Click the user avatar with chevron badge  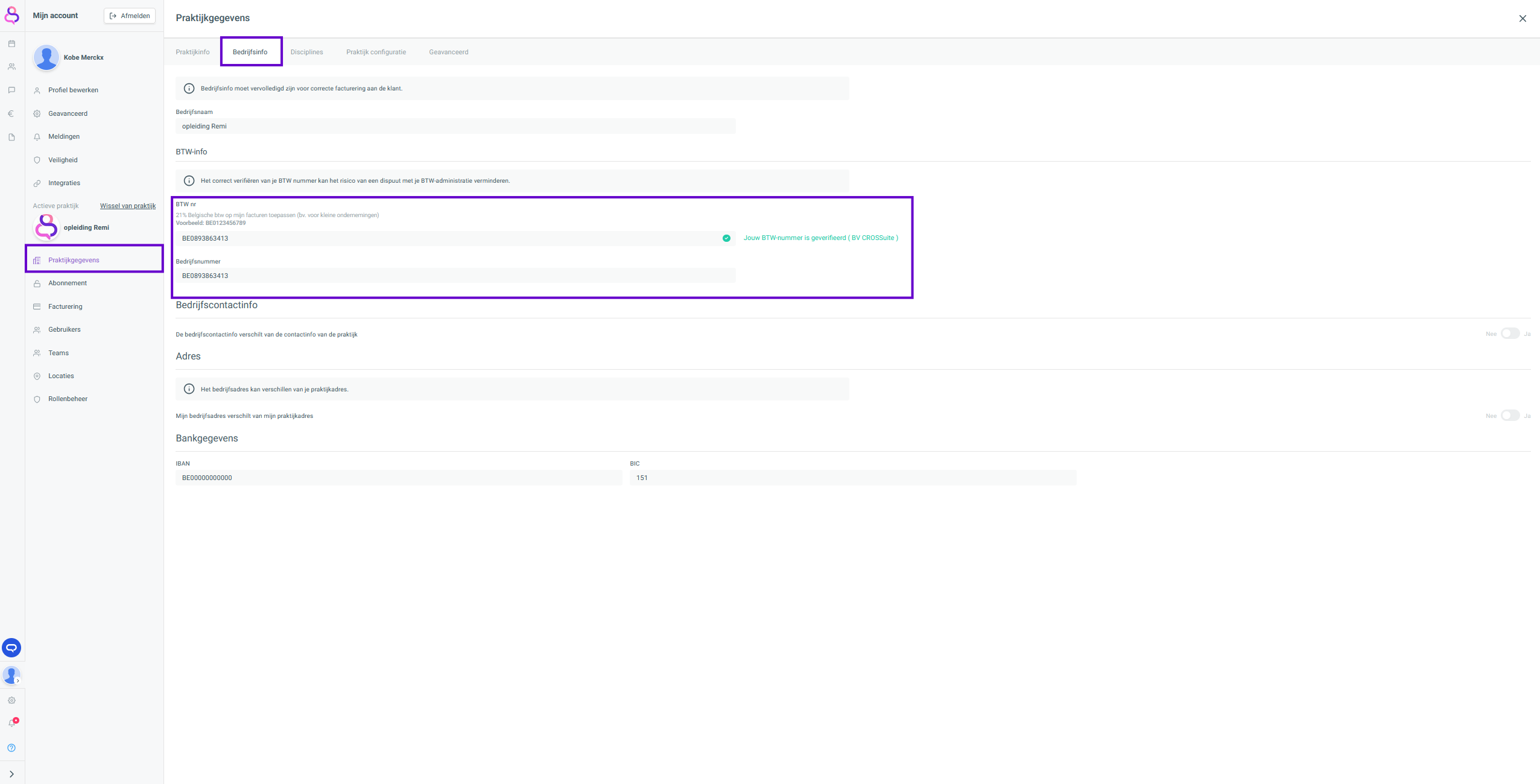[x=11, y=675]
